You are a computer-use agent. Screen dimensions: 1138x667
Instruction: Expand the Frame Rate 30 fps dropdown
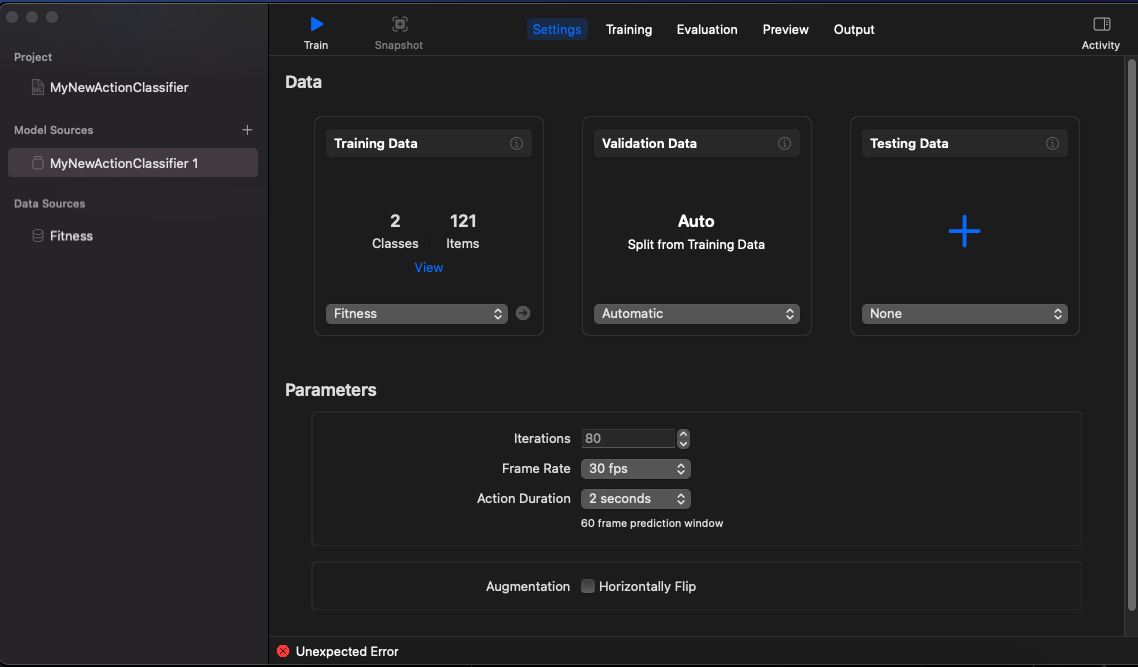click(635, 469)
